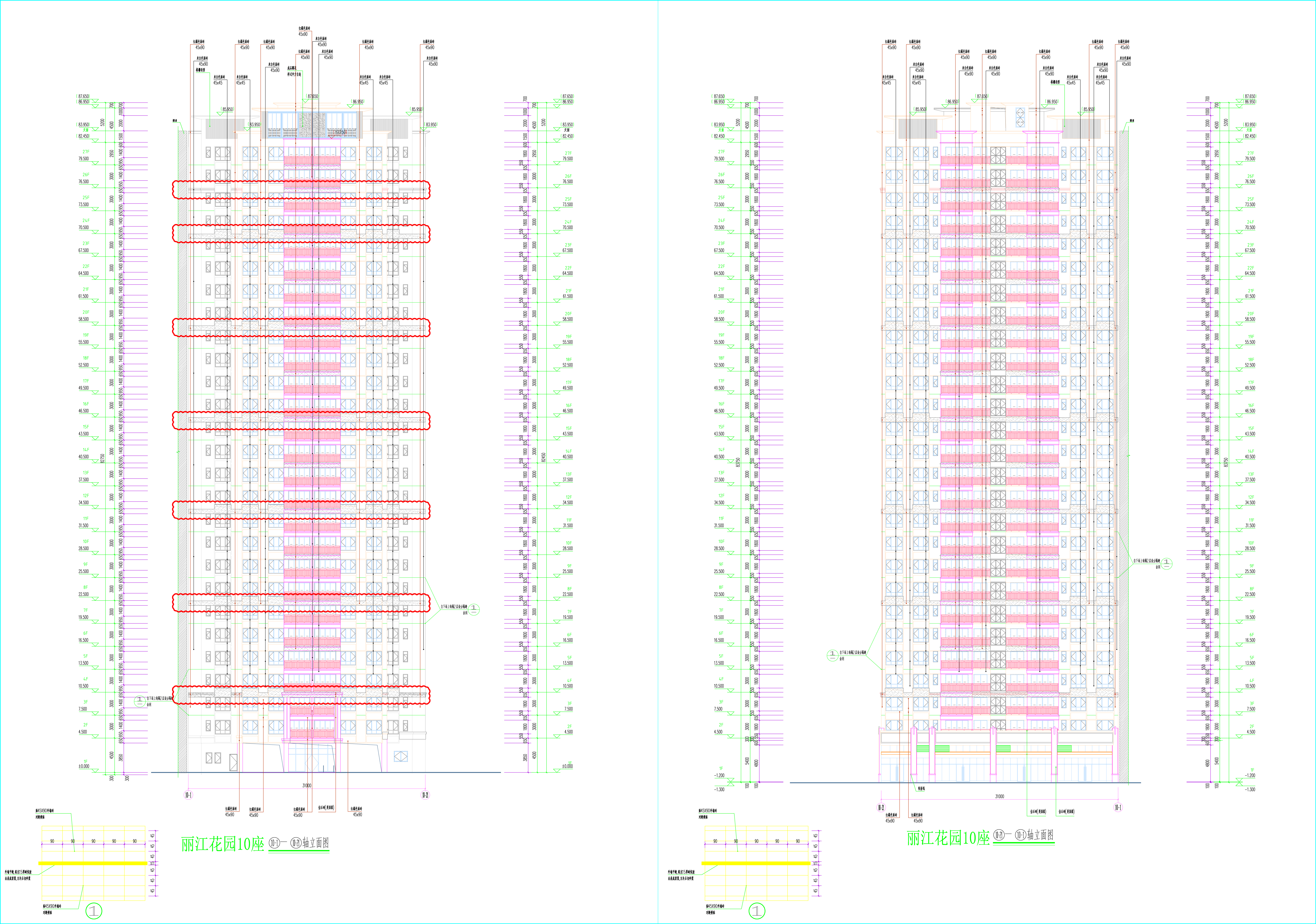Click the 仿石砖(美国棕) label under left elevation
This screenshot has height=924, width=1316.
(326, 808)
